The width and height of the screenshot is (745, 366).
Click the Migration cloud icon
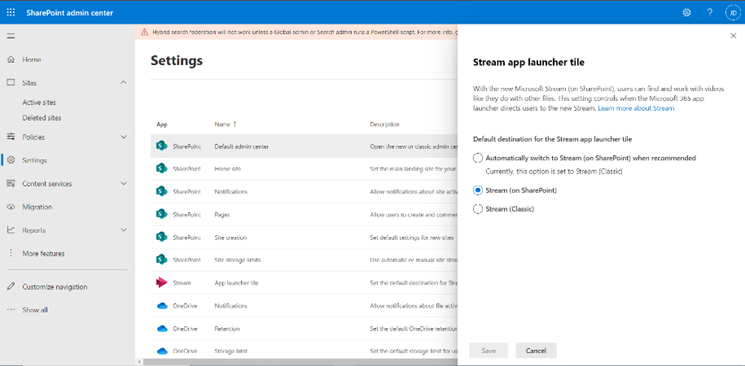coord(11,207)
